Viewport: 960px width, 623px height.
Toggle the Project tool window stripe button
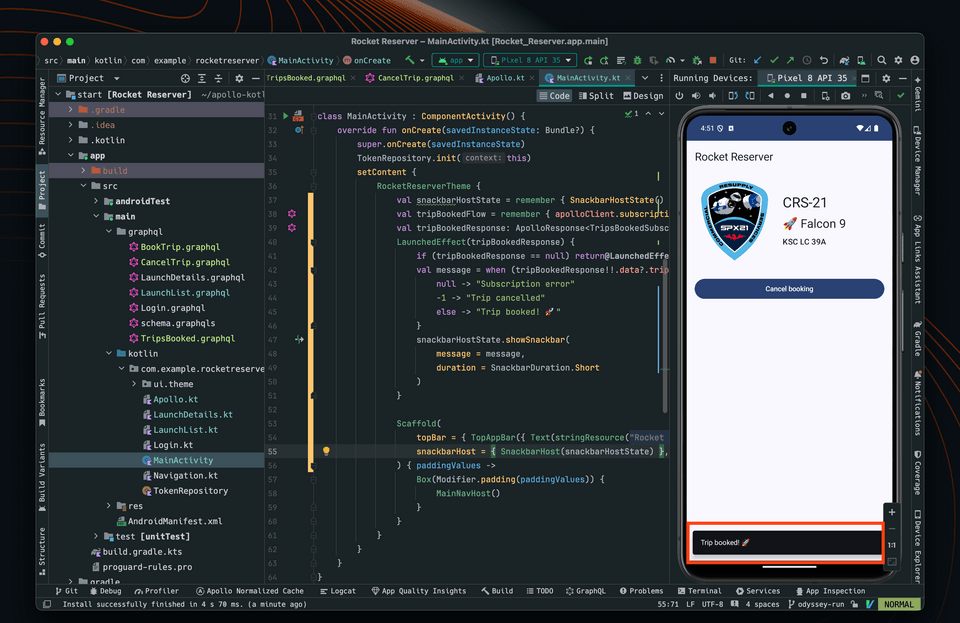pos(42,190)
